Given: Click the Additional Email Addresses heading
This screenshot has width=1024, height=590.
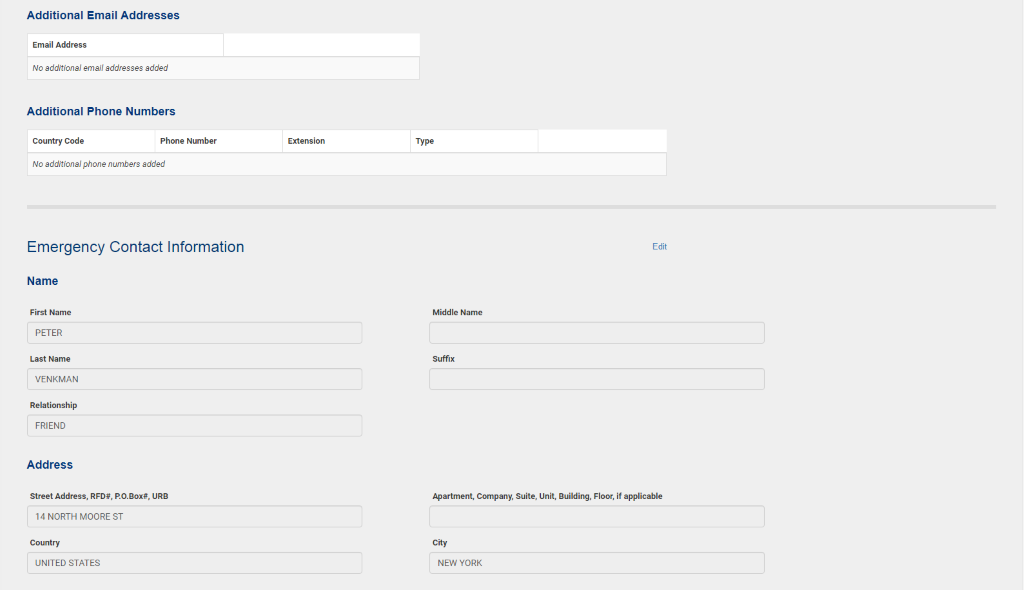Looking at the screenshot, I should (x=103, y=15).
